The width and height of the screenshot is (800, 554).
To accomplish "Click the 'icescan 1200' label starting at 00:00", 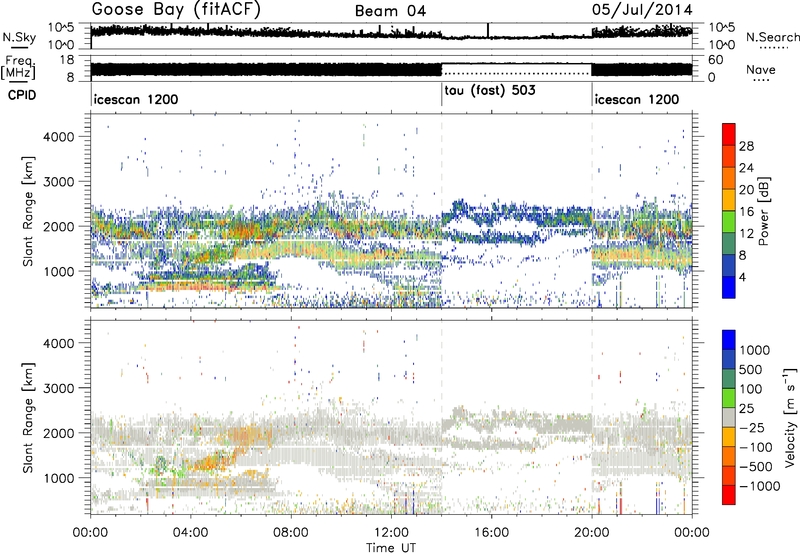I will 136,99.
